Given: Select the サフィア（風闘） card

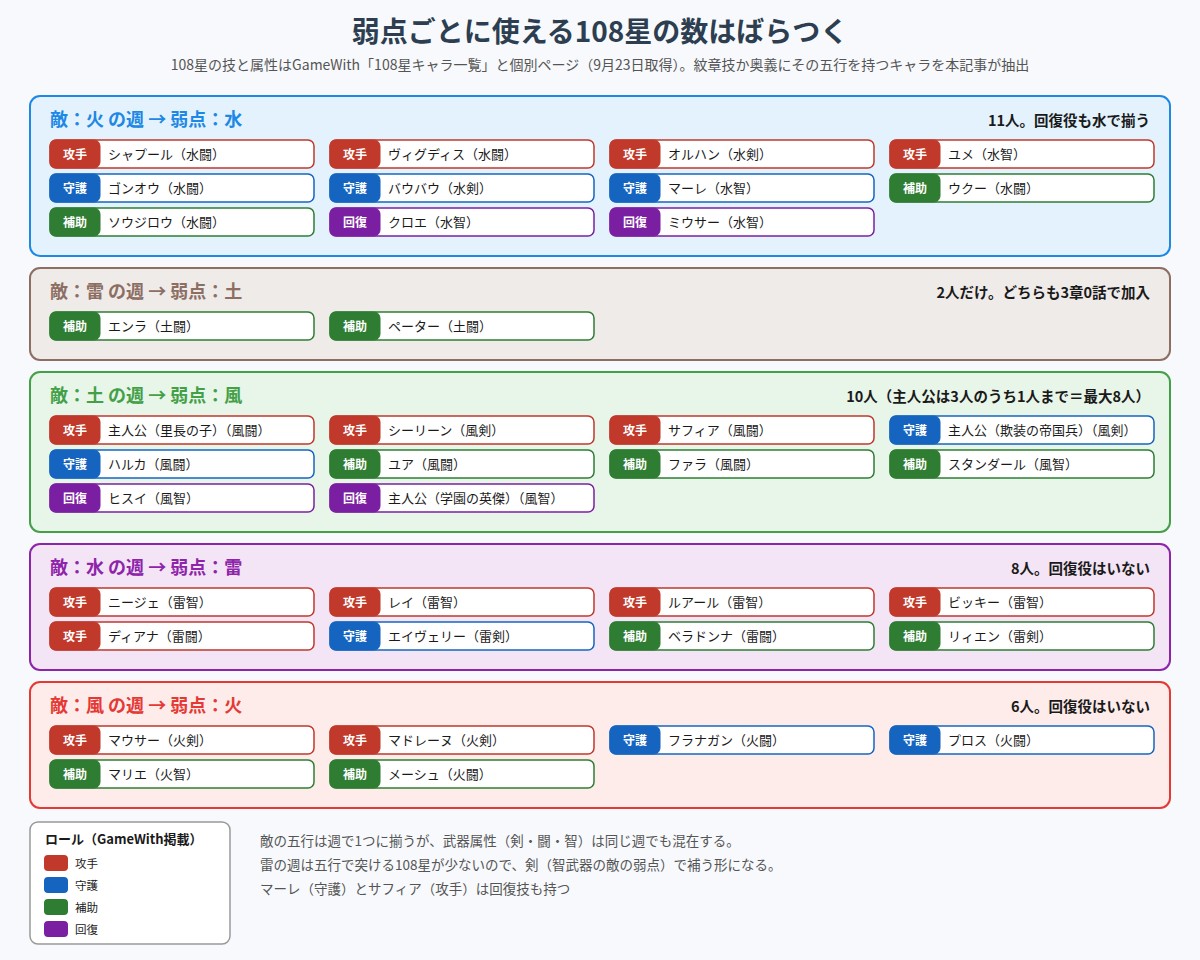Looking at the screenshot, I should (742, 430).
